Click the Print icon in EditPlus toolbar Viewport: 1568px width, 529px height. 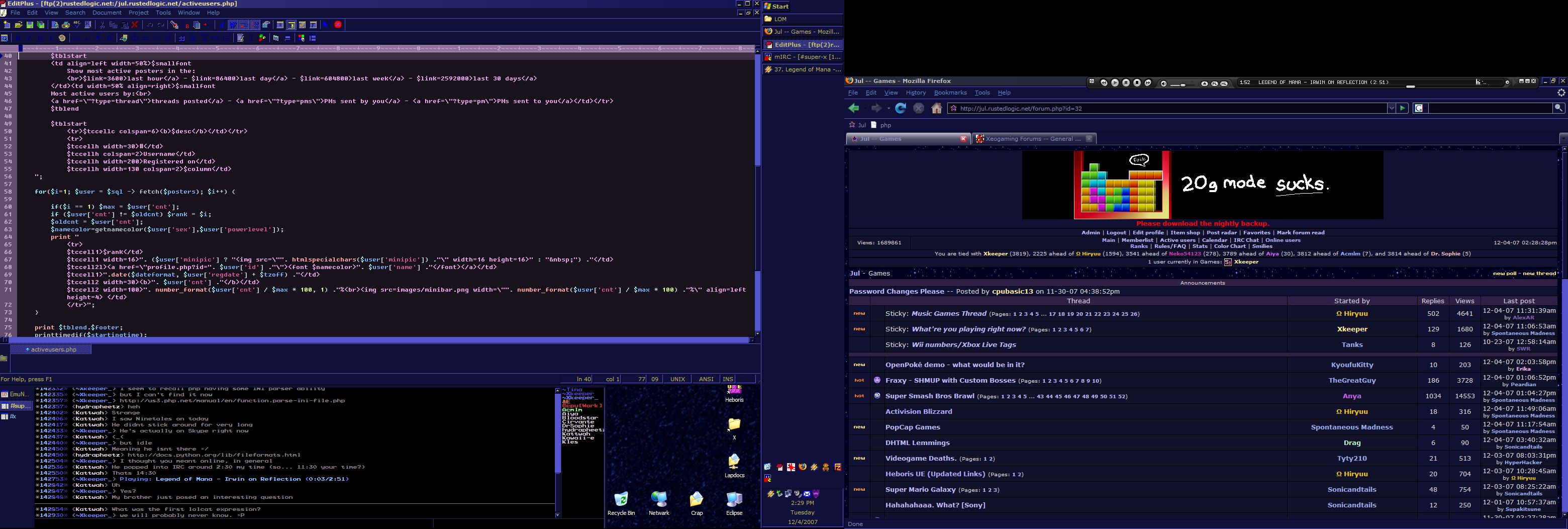(x=65, y=25)
